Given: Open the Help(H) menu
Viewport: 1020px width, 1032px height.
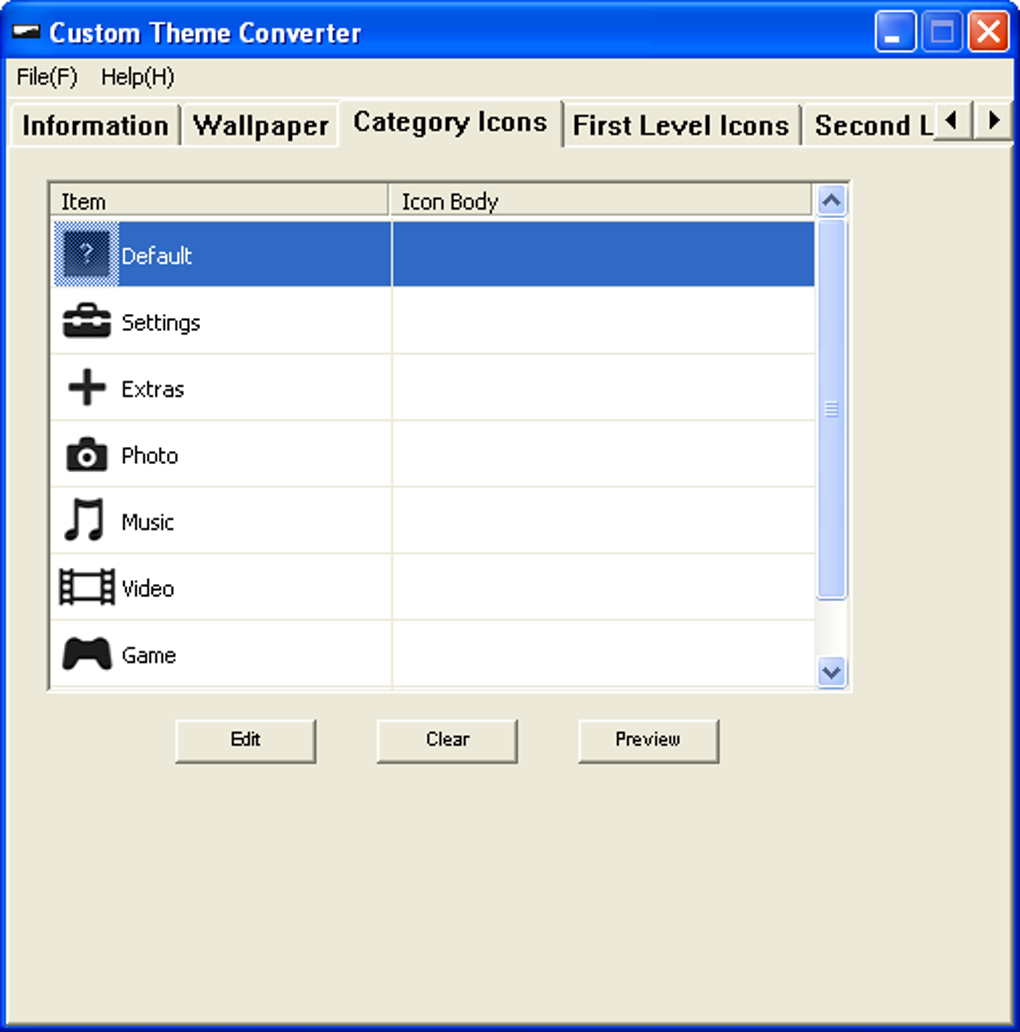Looking at the screenshot, I should coord(137,77).
